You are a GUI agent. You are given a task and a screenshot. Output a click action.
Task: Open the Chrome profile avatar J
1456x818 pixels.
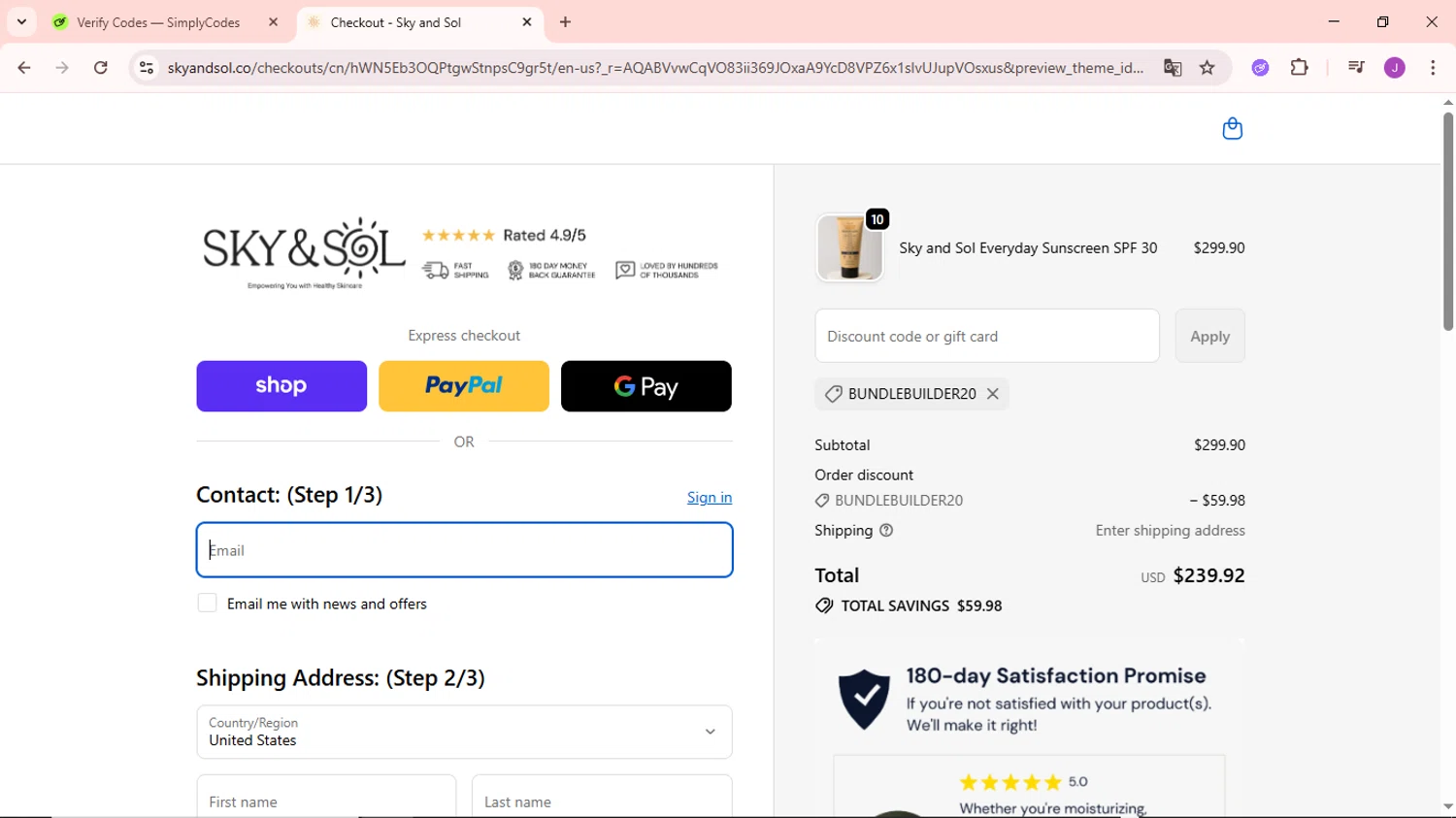point(1395,68)
